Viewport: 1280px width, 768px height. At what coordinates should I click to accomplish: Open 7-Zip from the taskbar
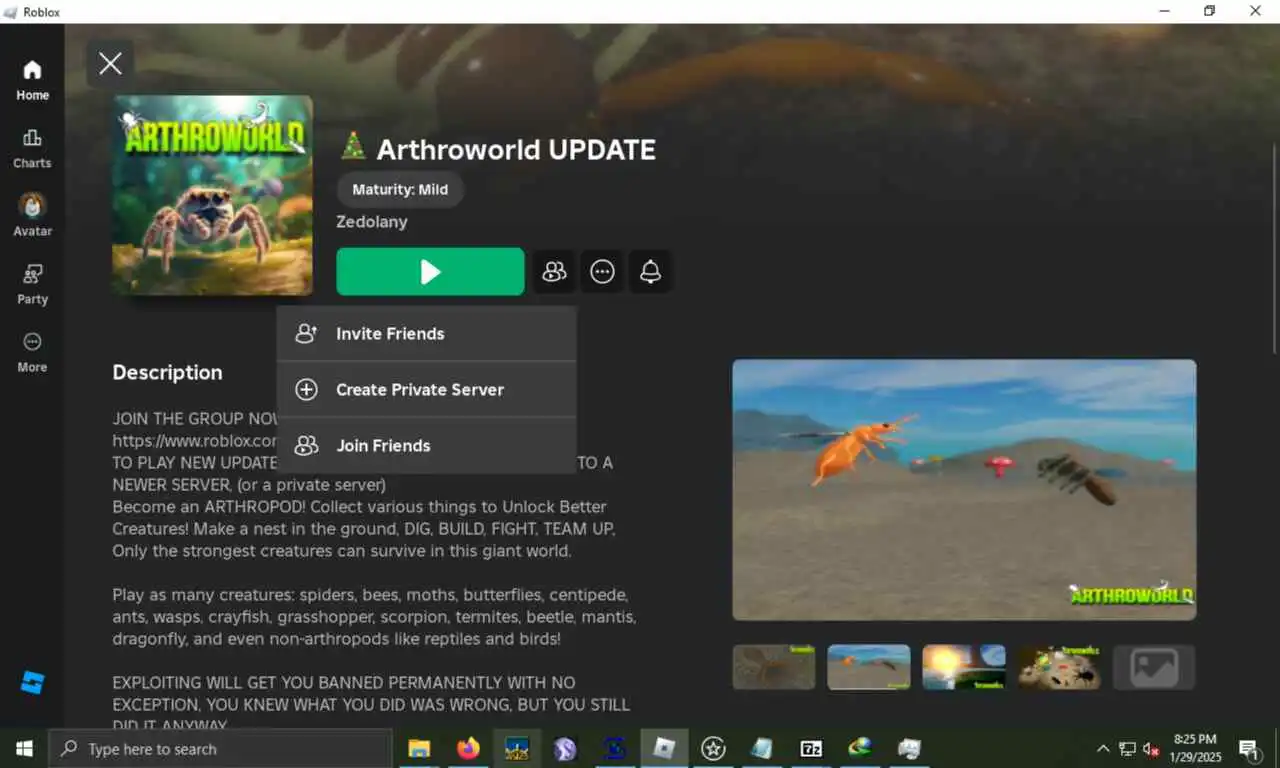tap(811, 748)
